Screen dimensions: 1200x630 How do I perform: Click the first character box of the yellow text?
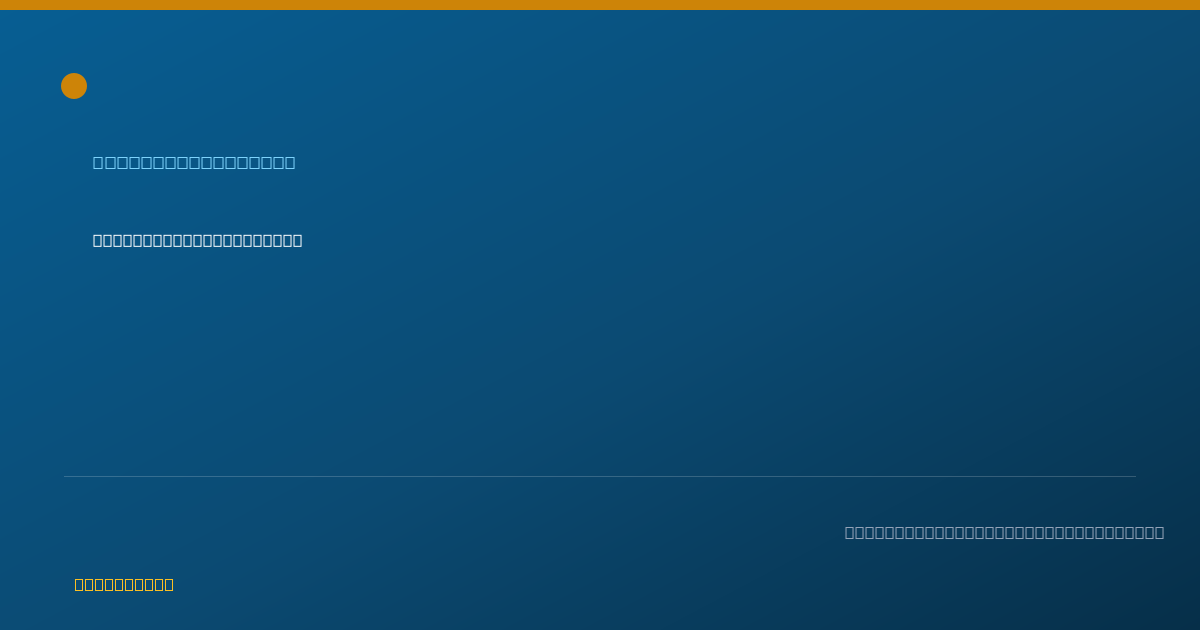pos(80,584)
